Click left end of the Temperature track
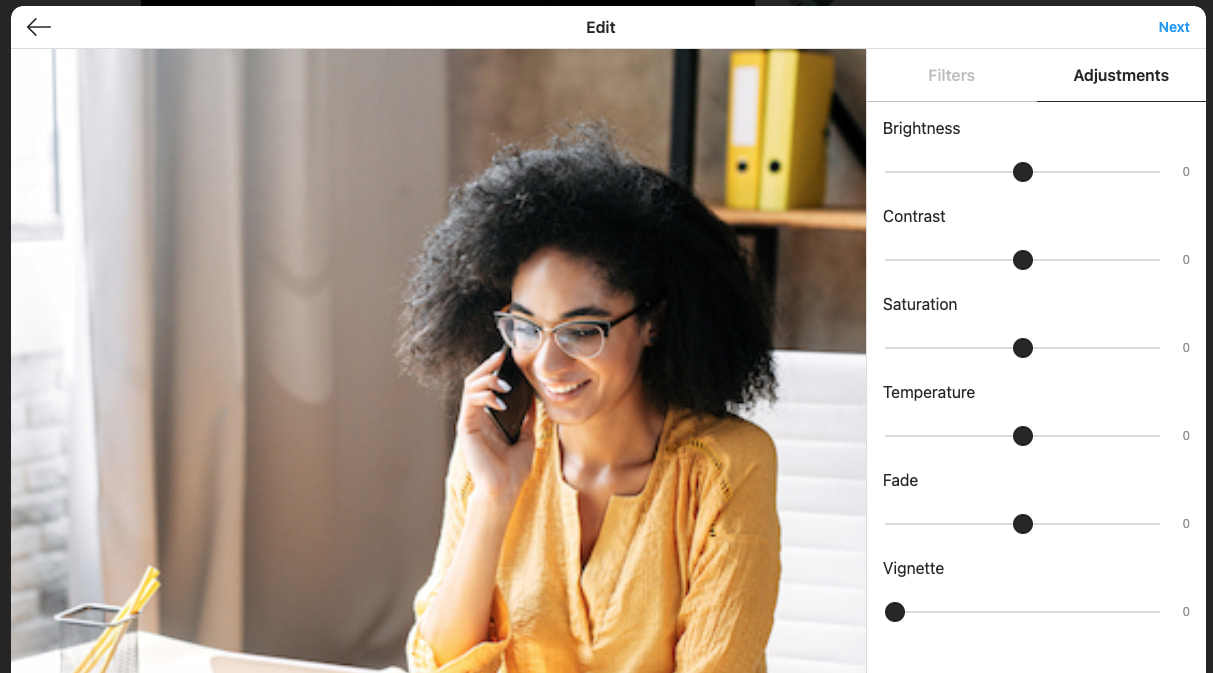 tap(889, 436)
